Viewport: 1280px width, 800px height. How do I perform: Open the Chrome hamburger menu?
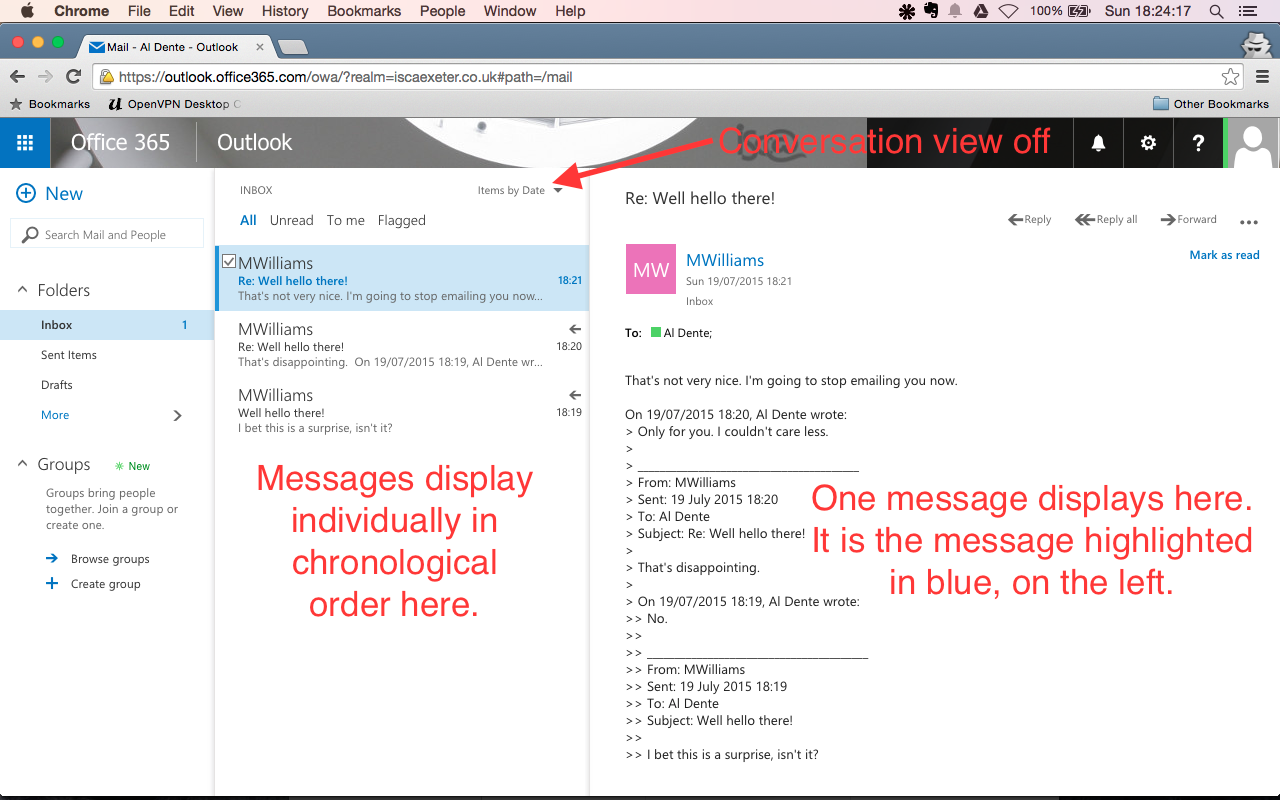click(x=1262, y=77)
